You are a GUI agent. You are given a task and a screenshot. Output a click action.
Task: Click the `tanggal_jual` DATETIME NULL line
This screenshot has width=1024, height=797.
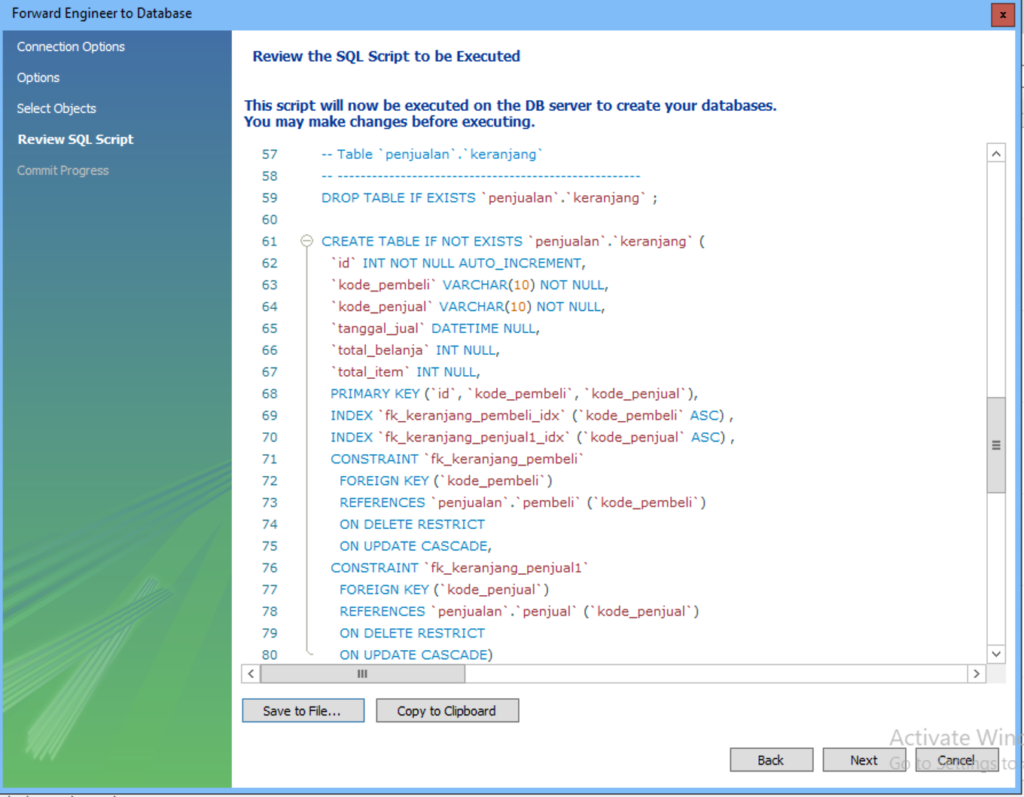click(435, 329)
